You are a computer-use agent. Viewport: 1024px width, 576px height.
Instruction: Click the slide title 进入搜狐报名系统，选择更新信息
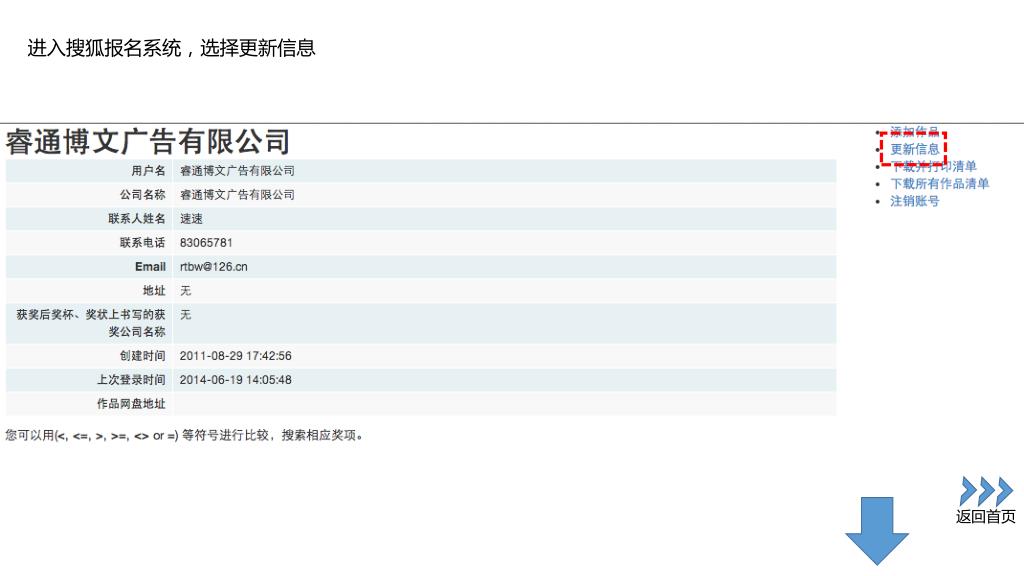171,48
